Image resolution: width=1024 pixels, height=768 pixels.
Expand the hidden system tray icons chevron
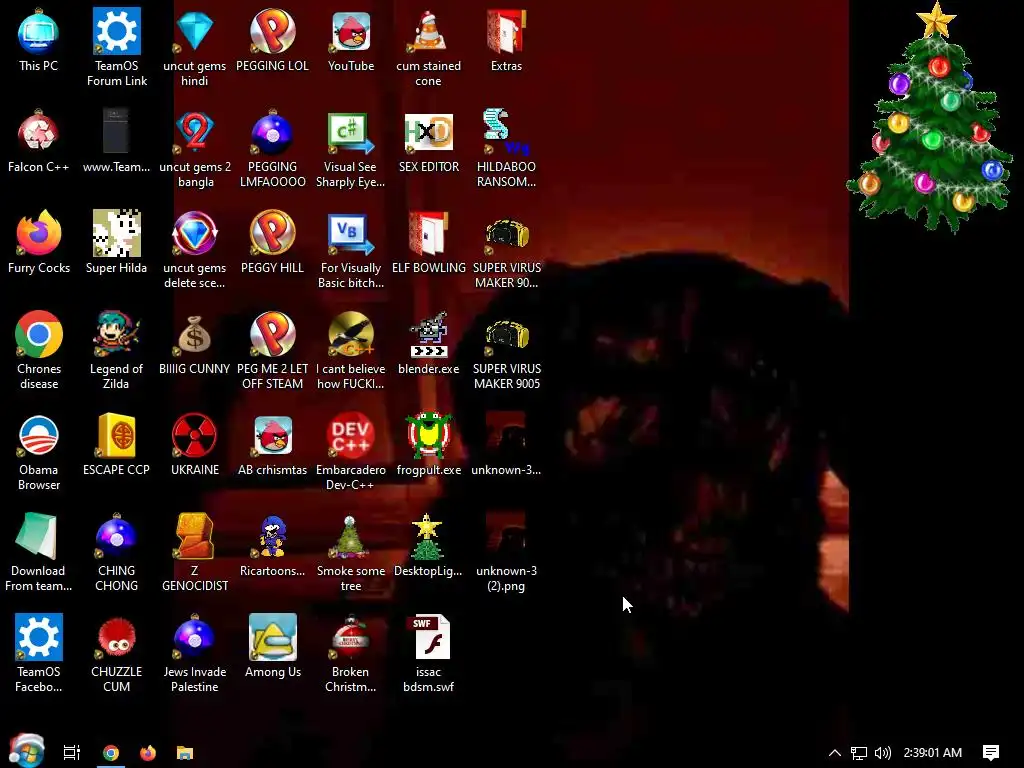(835, 753)
